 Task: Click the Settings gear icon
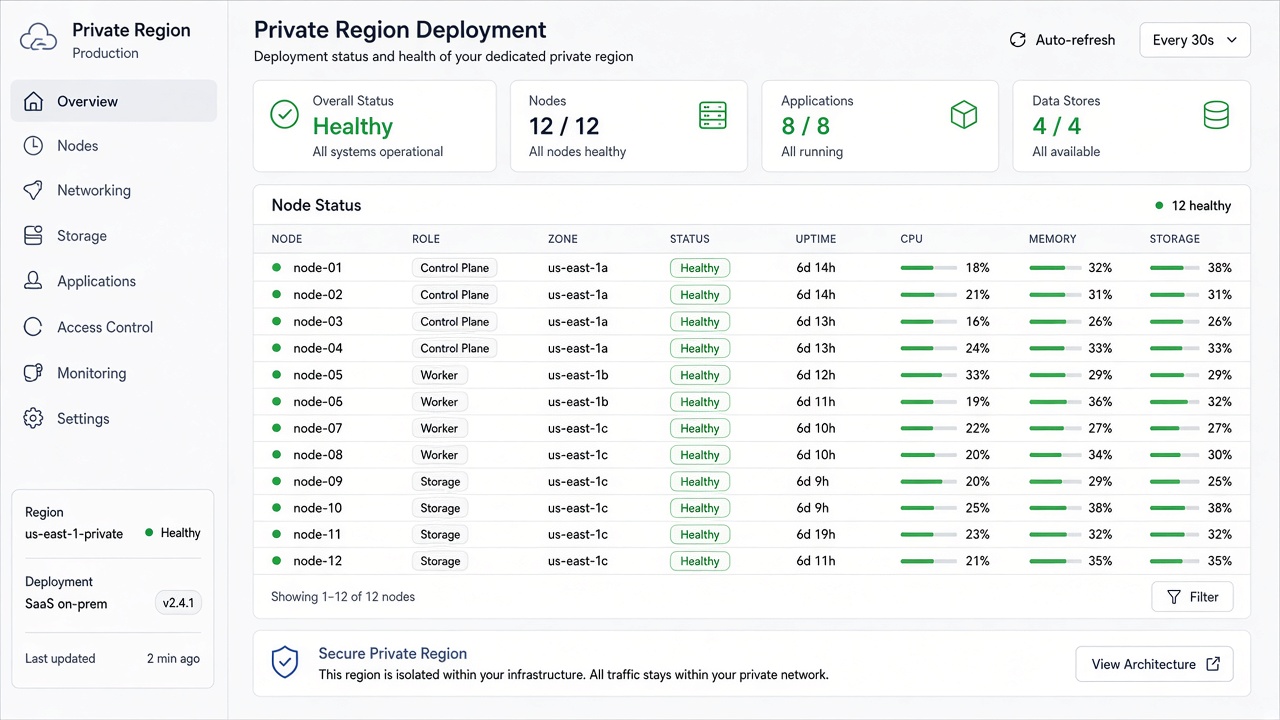tap(33, 419)
